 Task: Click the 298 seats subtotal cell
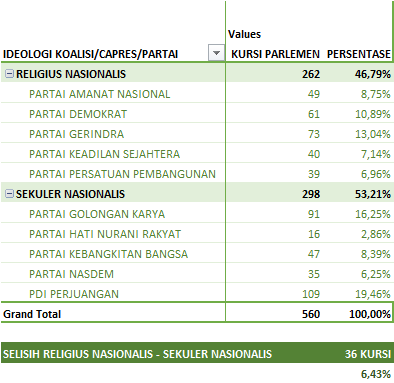(x=311, y=194)
